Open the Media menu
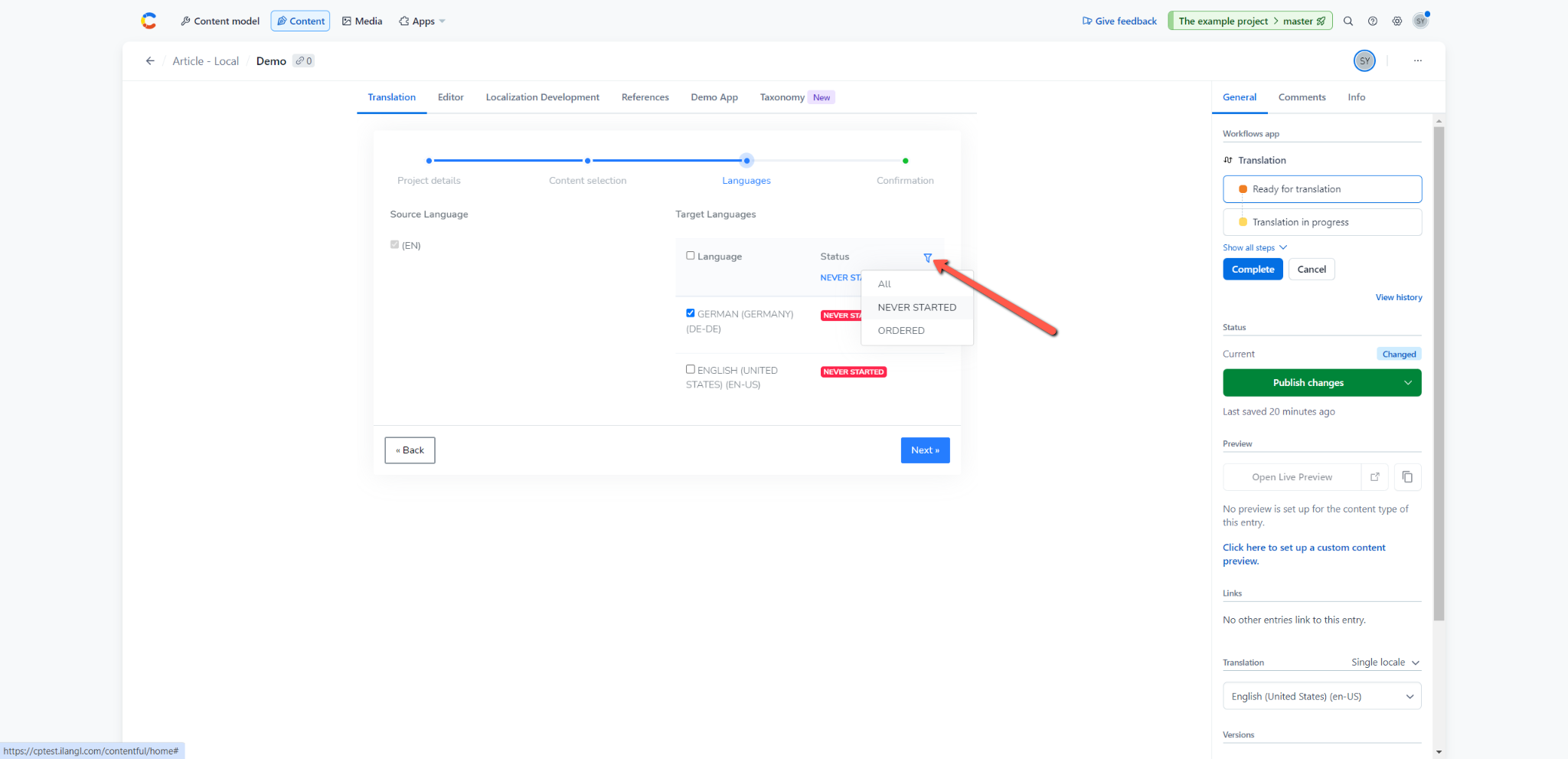 click(x=362, y=21)
